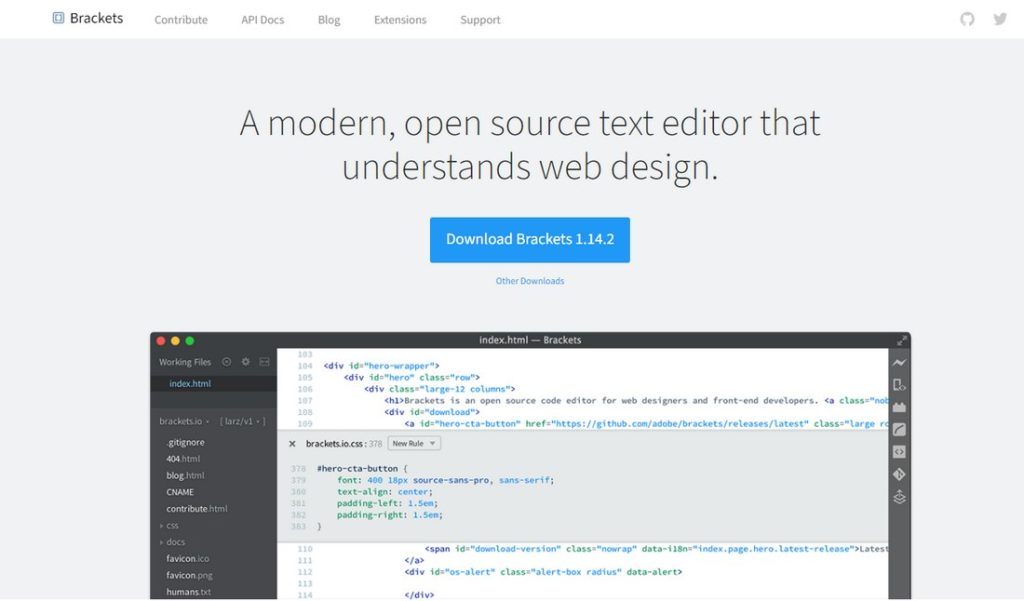Click the Twitter icon in the header
Viewport: 1024px width, 601px height.
tap(1000, 19)
